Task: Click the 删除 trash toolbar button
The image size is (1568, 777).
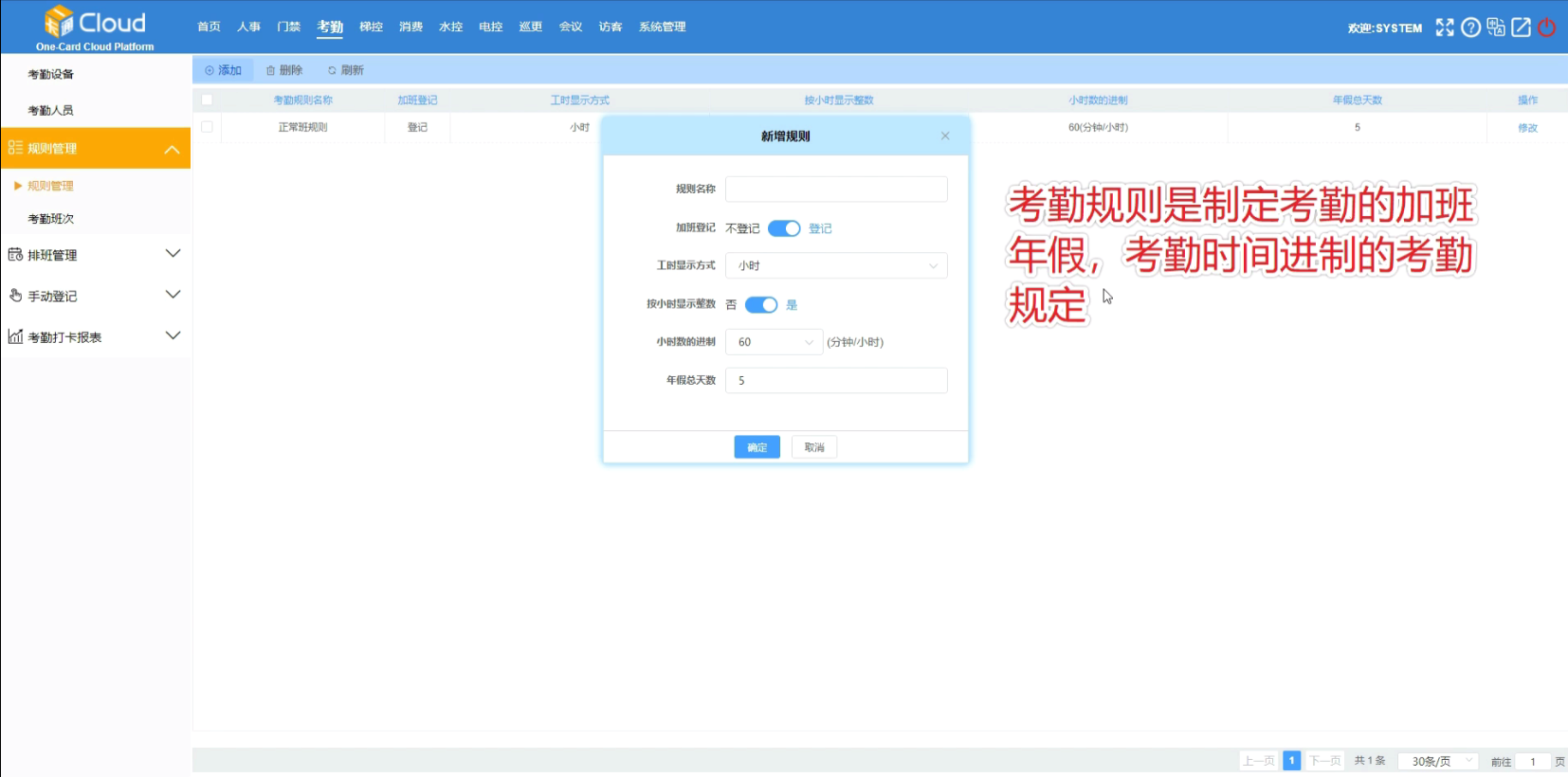Action: click(x=284, y=70)
